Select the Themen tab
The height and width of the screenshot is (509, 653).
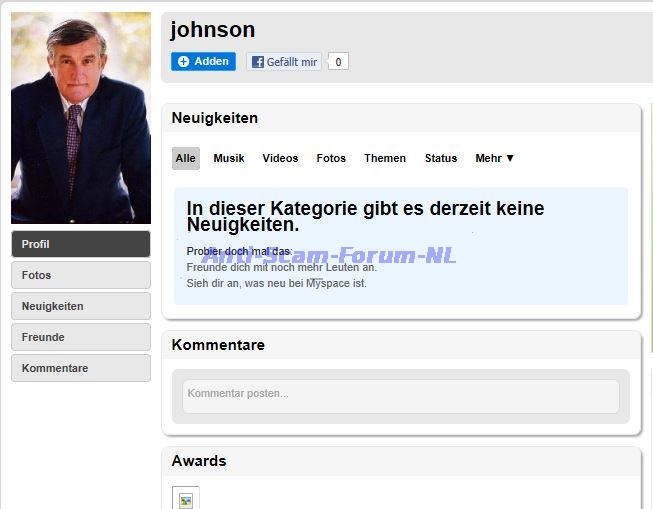(x=385, y=158)
